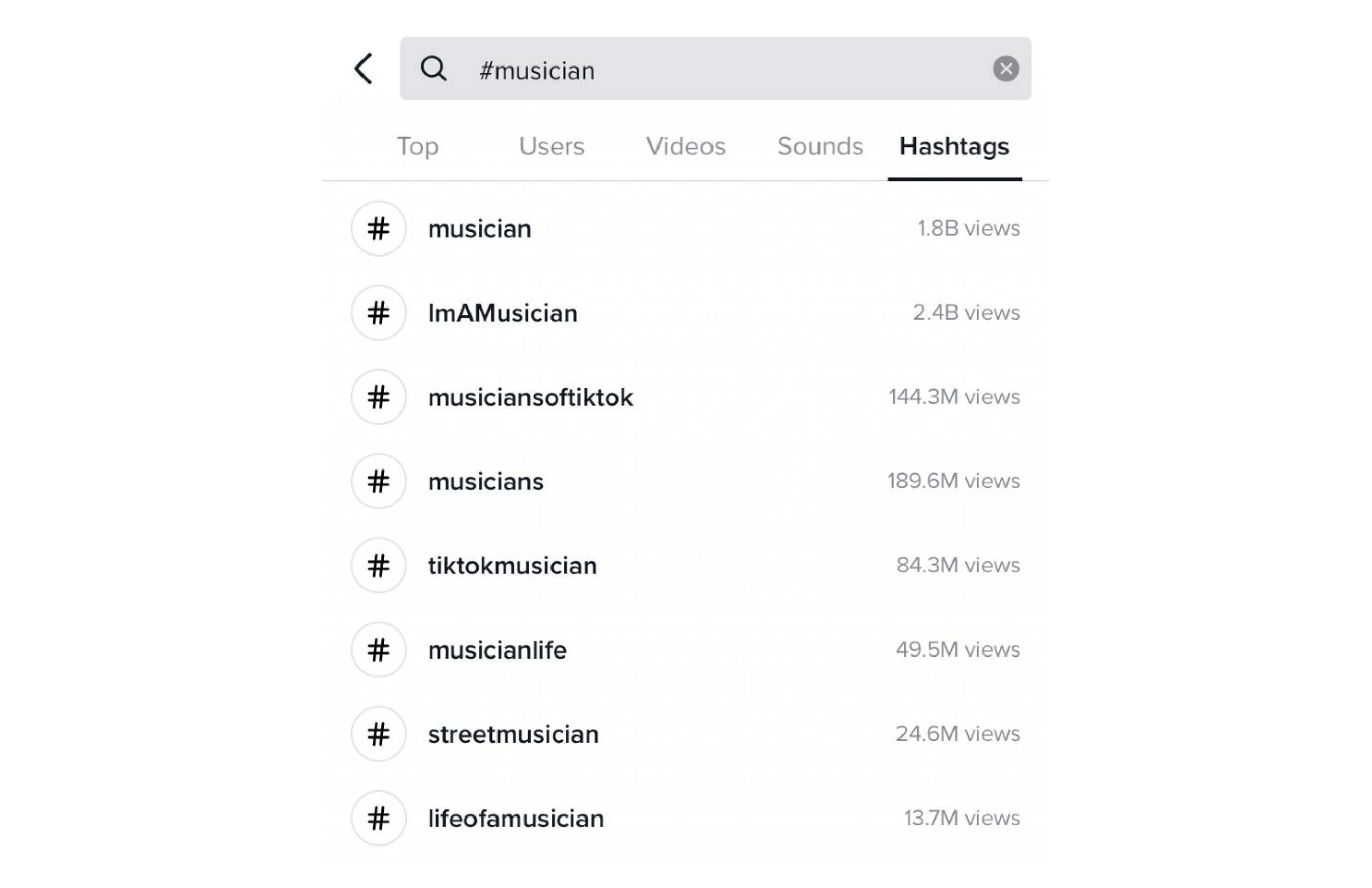Open the musicianlife hashtag result
Image resolution: width=1372 pixels, height=888 pixels.
click(685, 650)
